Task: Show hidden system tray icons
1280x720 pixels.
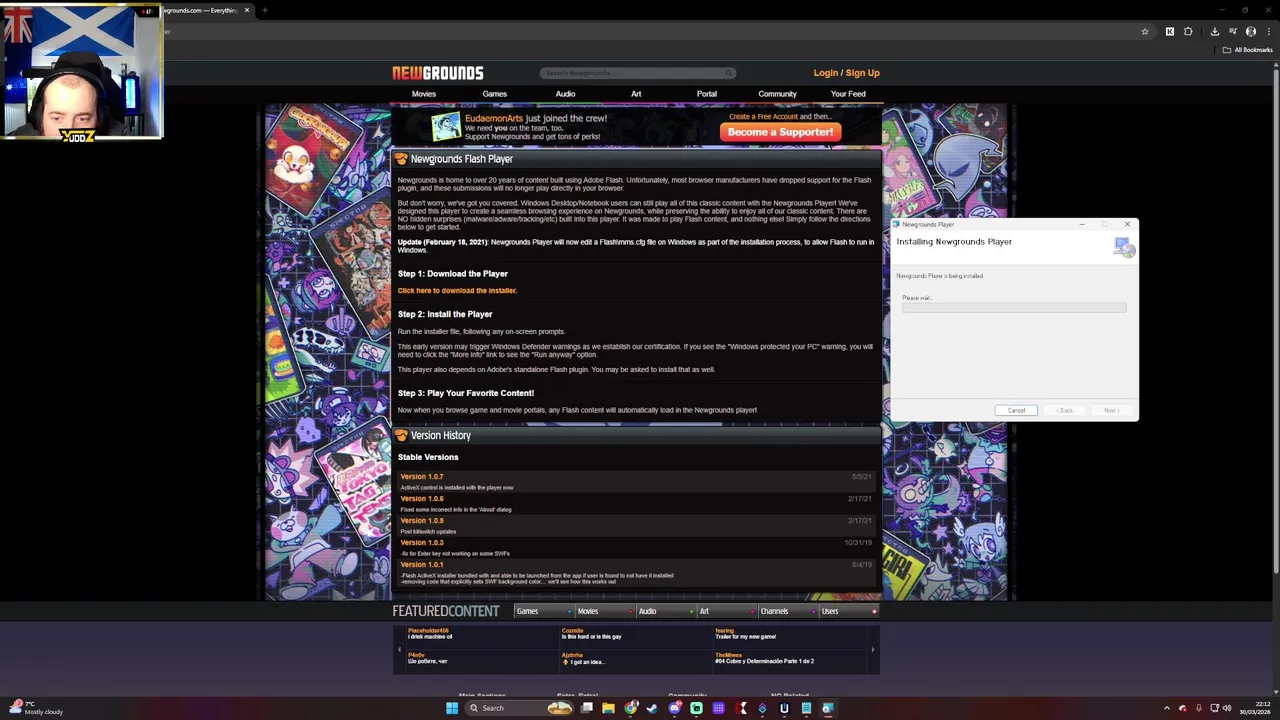Action: (x=1166, y=708)
